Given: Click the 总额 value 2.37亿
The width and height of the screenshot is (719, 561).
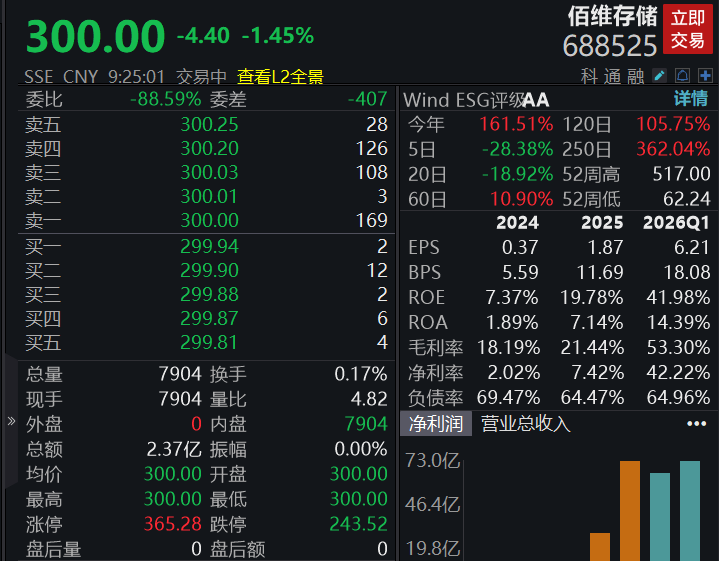Looking at the screenshot, I should pos(174,450).
